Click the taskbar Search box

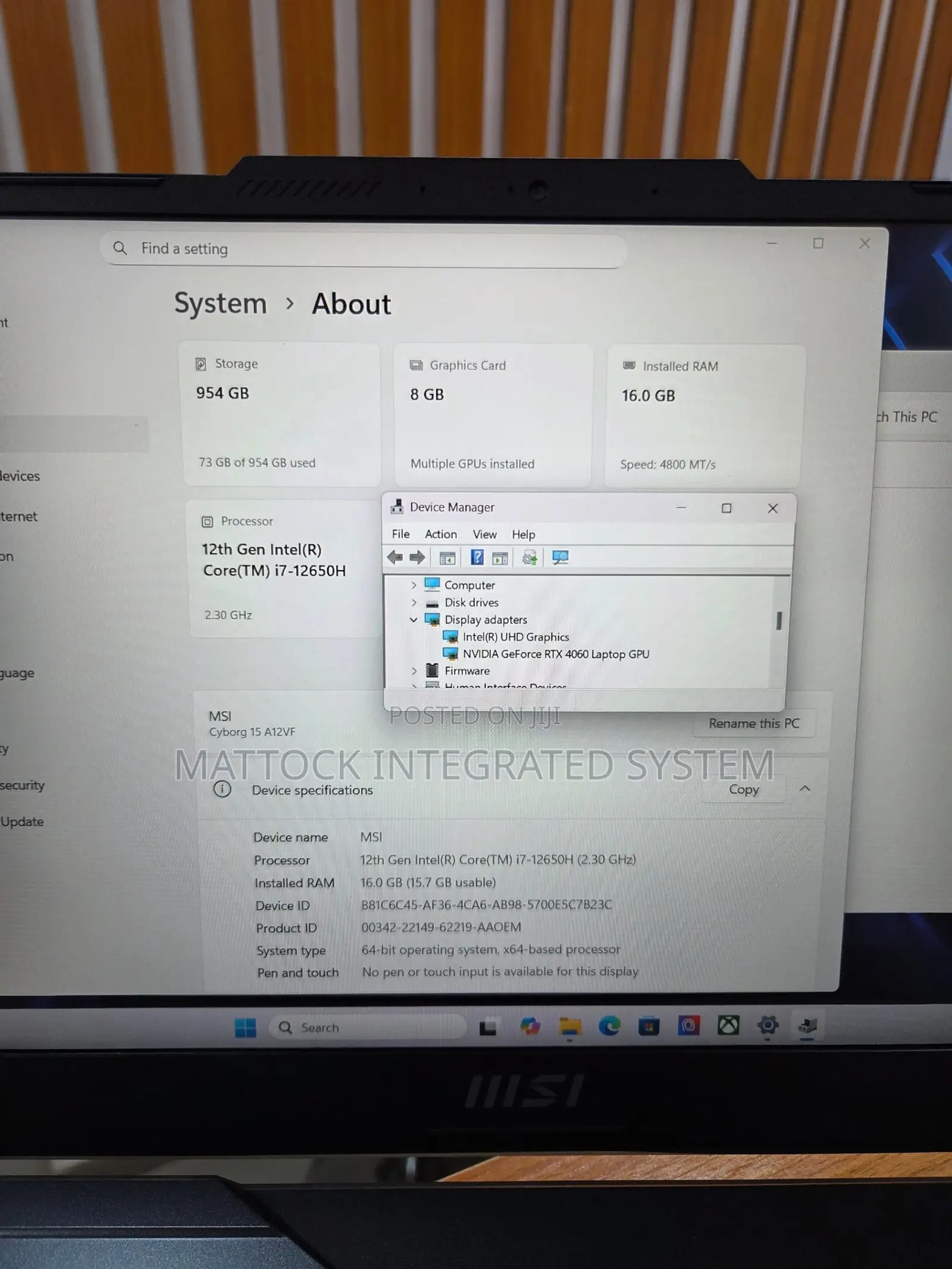[367, 1027]
